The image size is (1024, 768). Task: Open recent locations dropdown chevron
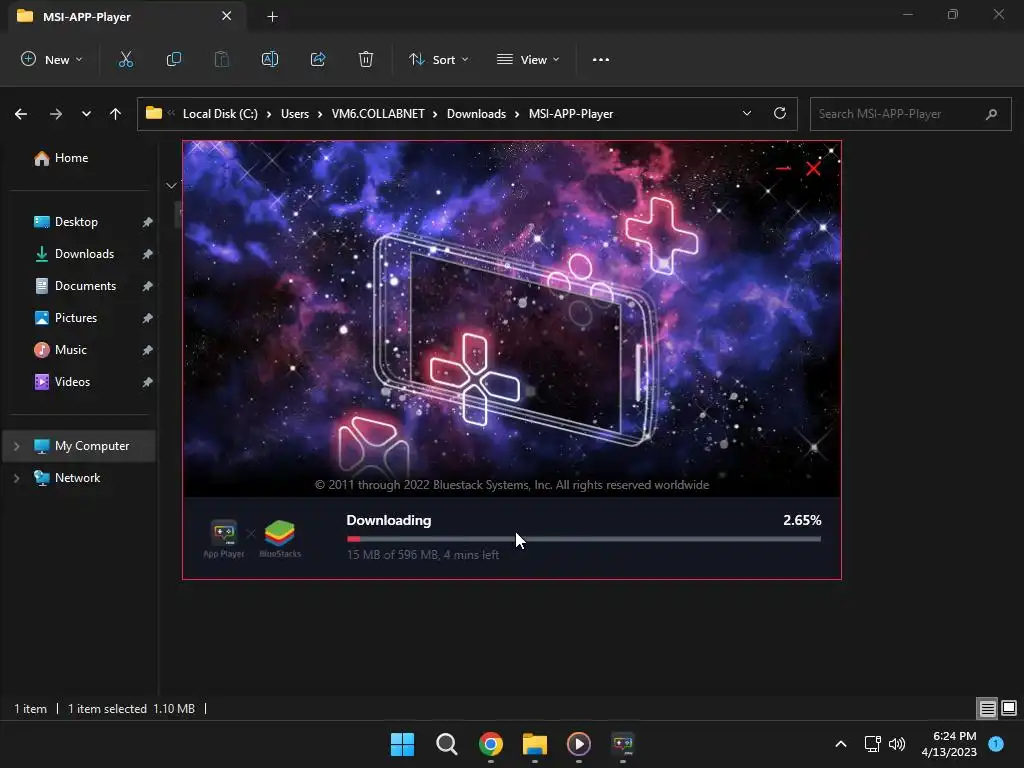coord(86,114)
